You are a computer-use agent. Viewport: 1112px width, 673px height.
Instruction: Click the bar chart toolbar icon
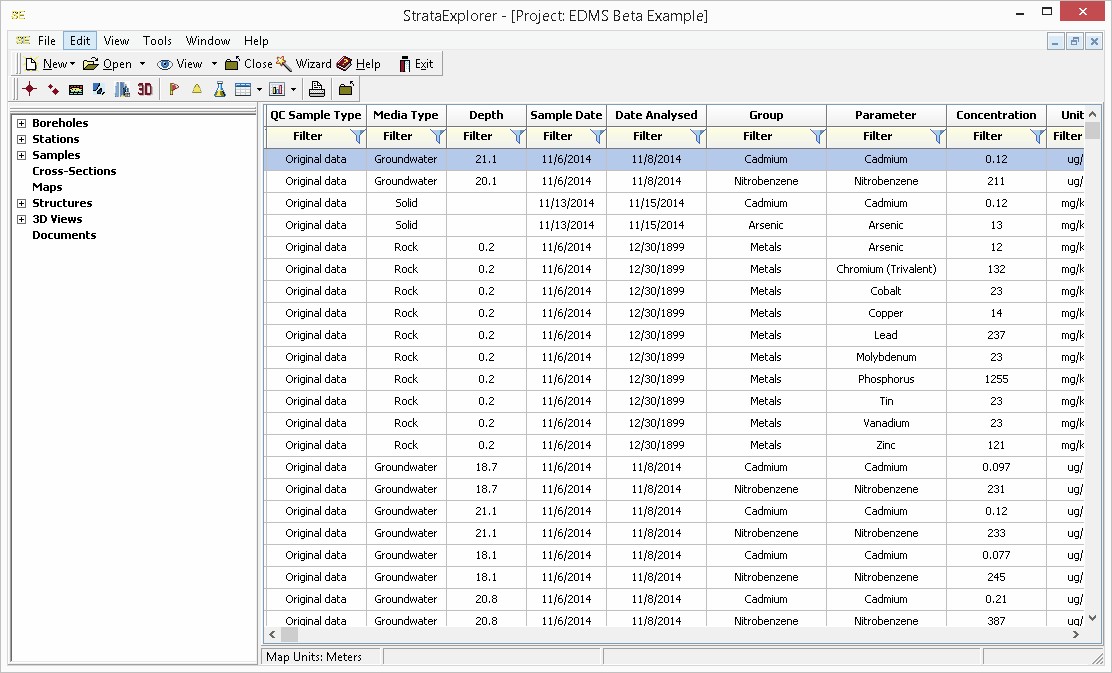[x=276, y=89]
